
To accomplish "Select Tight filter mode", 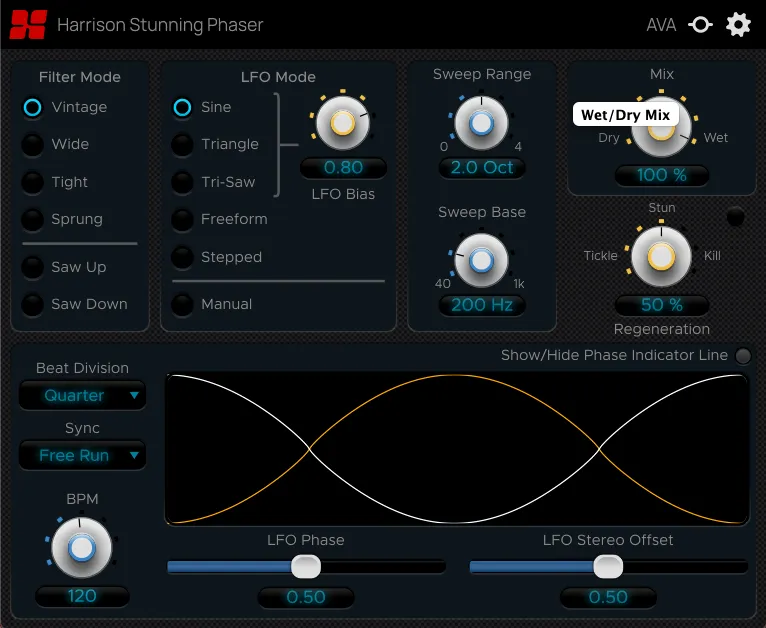I will click(33, 182).
